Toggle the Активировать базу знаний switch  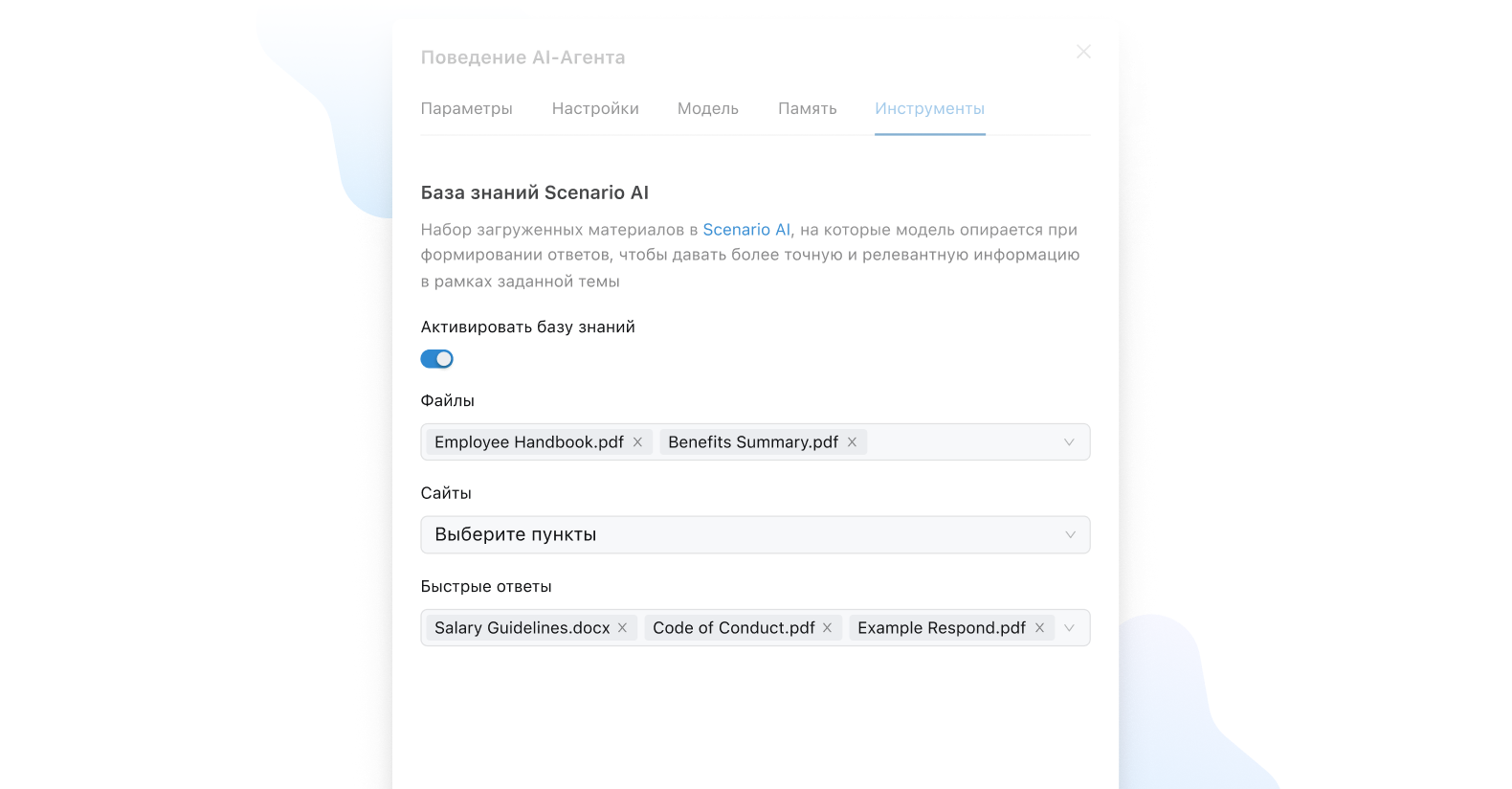[x=437, y=359]
